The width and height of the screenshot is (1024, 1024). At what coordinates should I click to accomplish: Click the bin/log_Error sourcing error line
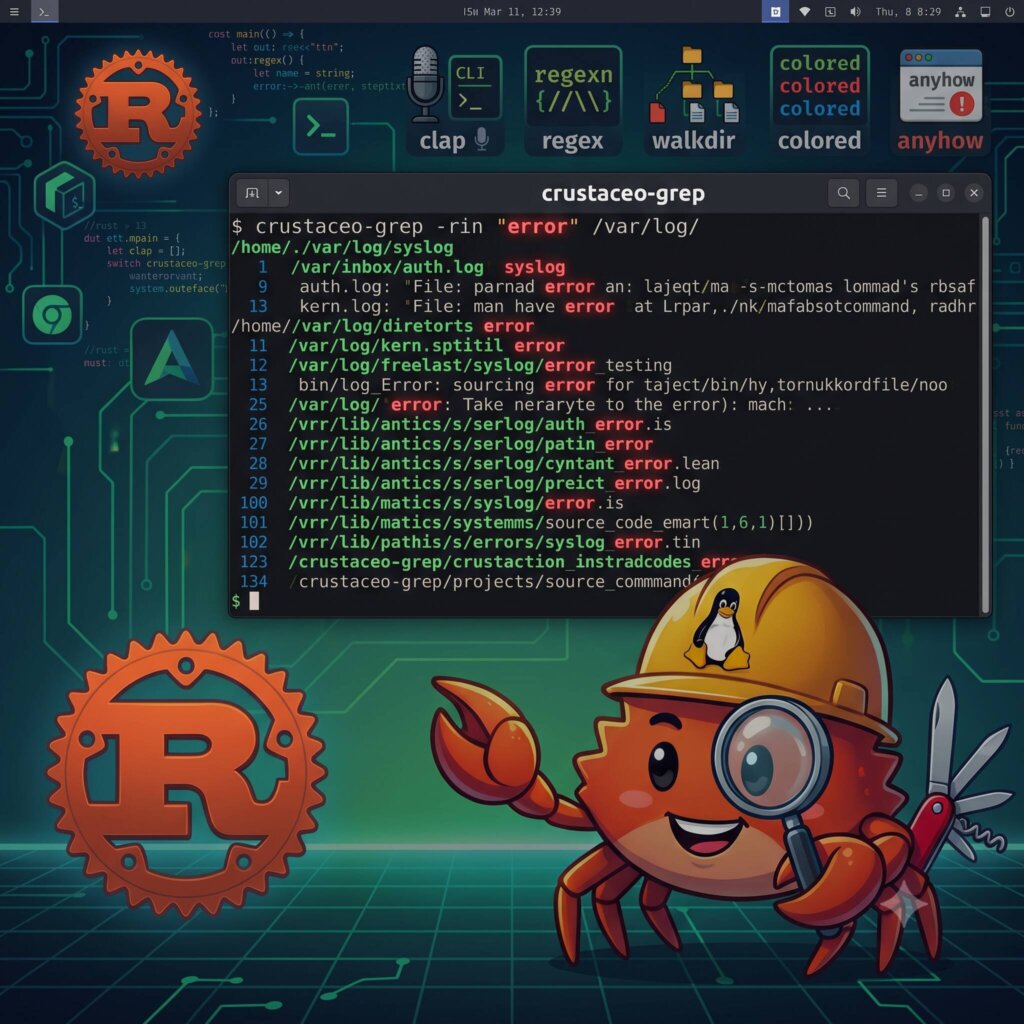coord(599,385)
